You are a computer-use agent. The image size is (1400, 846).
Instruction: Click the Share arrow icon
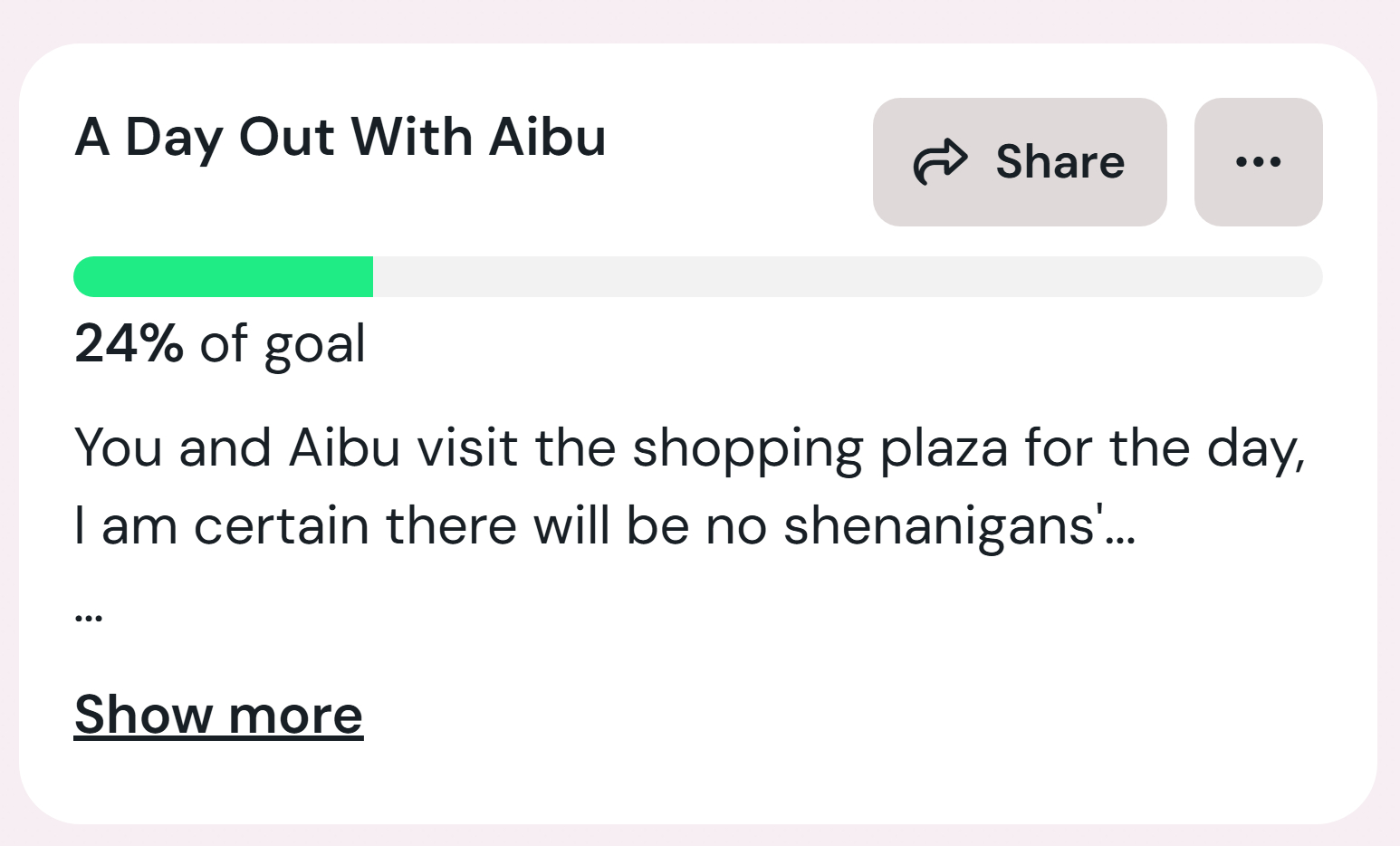(940, 162)
